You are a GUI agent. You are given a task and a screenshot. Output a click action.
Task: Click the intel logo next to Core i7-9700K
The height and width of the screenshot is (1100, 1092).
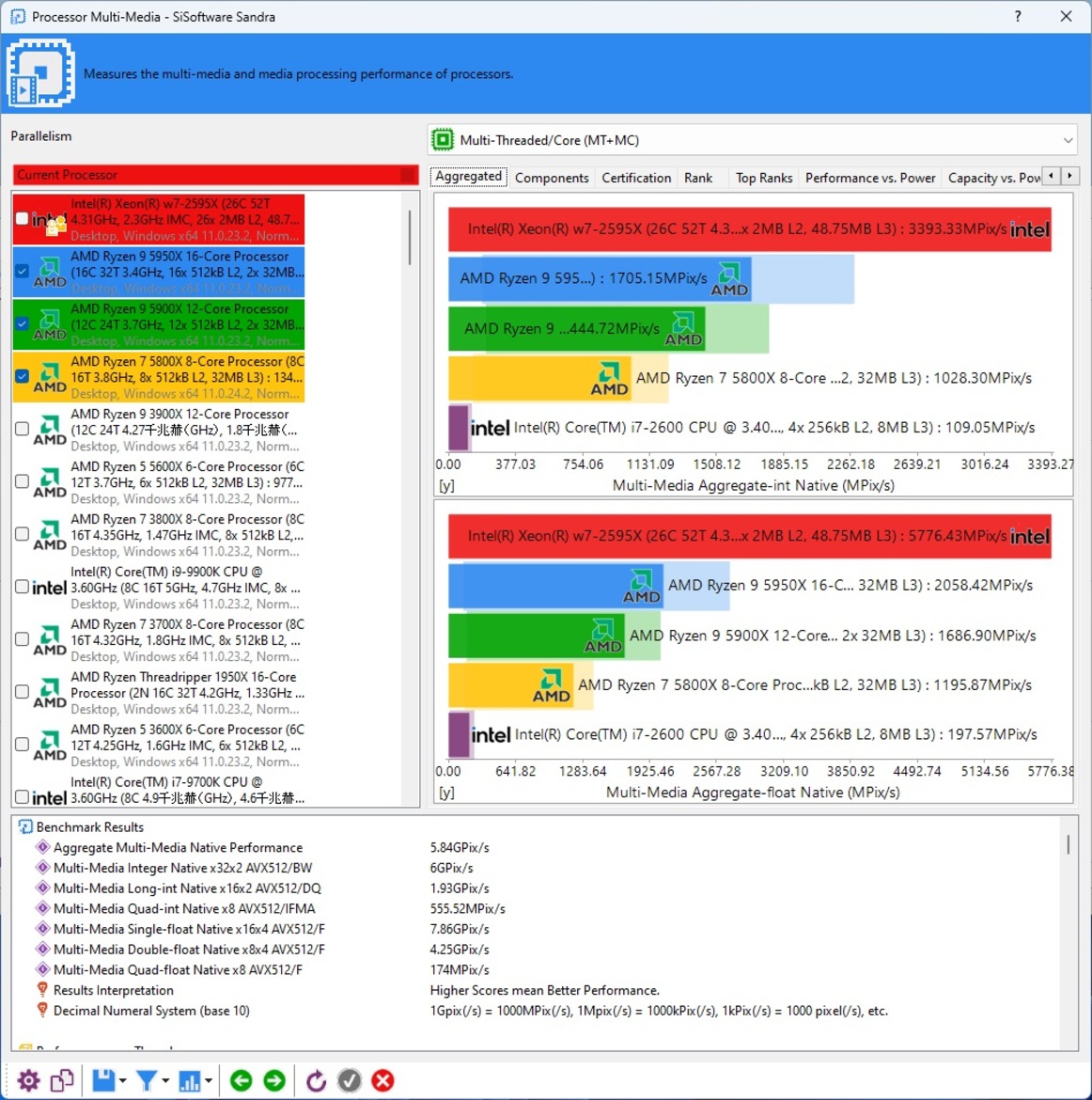(50, 797)
